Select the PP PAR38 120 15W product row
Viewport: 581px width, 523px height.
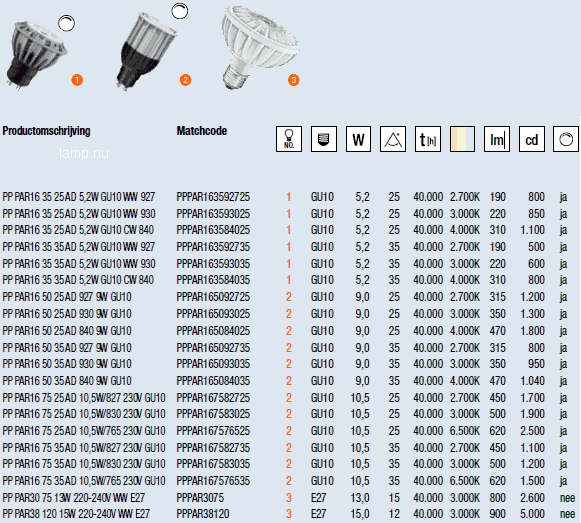[289, 514]
